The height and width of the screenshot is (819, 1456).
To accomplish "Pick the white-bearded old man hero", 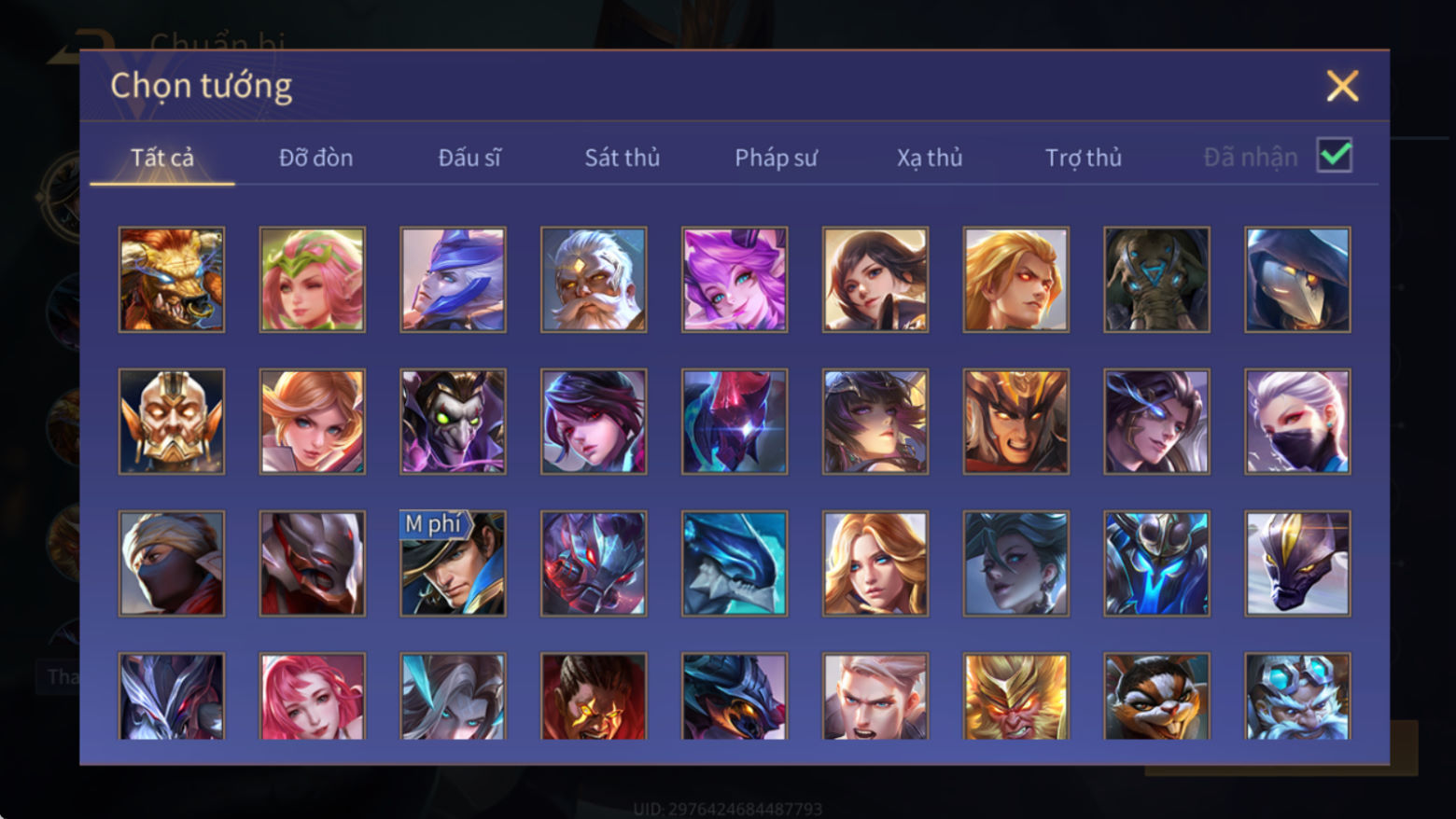I will 594,280.
